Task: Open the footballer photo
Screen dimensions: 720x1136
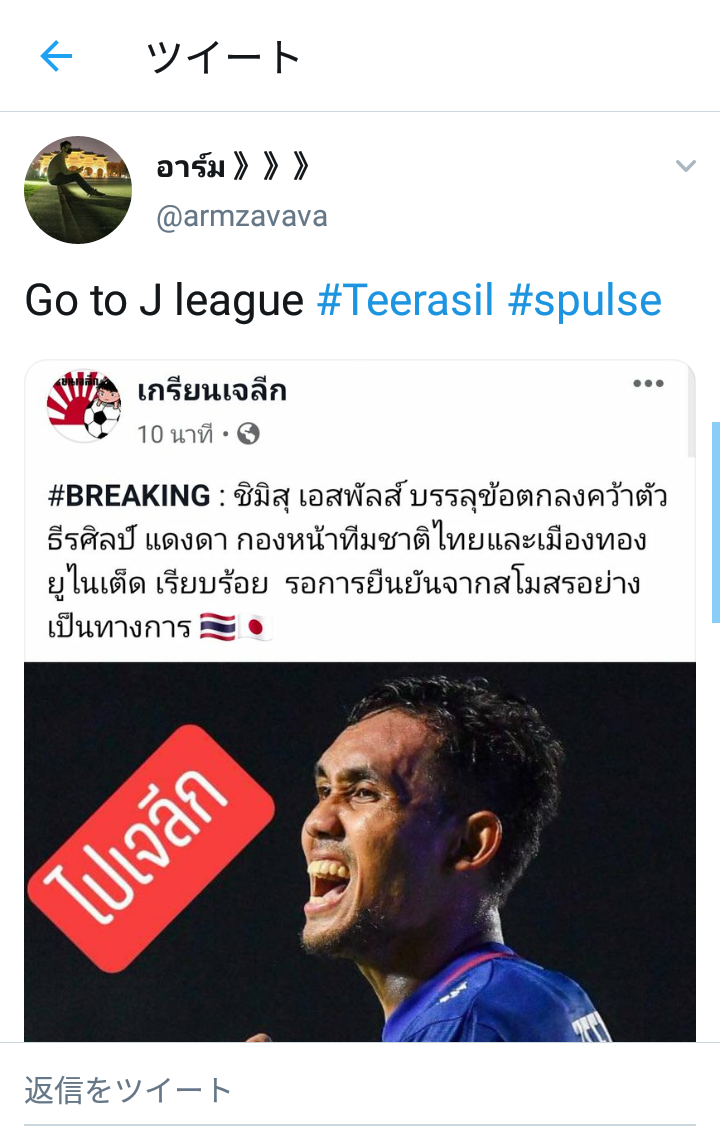Action: pyautogui.click(x=360, y=852)
